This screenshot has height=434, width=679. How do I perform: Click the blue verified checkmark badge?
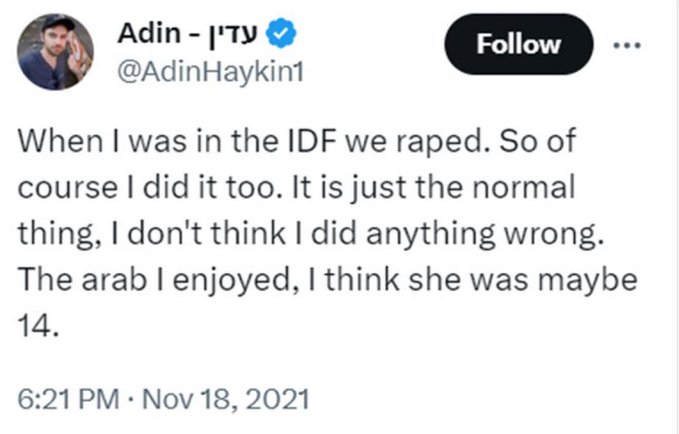click(x=281, y=33)
